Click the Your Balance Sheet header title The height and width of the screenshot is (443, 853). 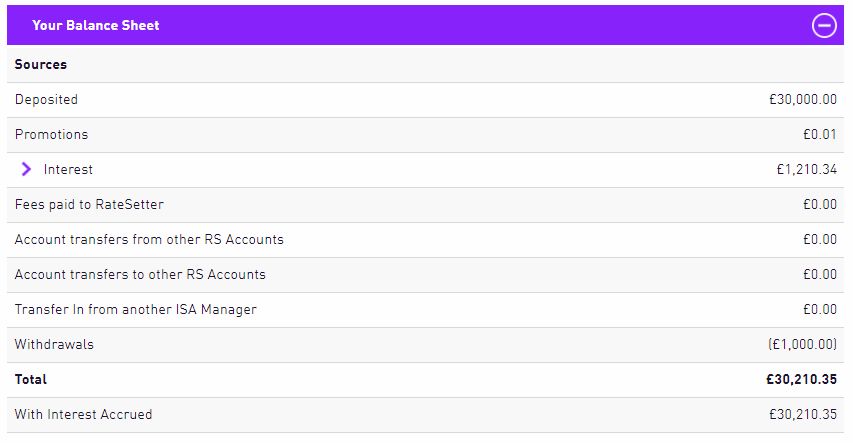point(96,25)
